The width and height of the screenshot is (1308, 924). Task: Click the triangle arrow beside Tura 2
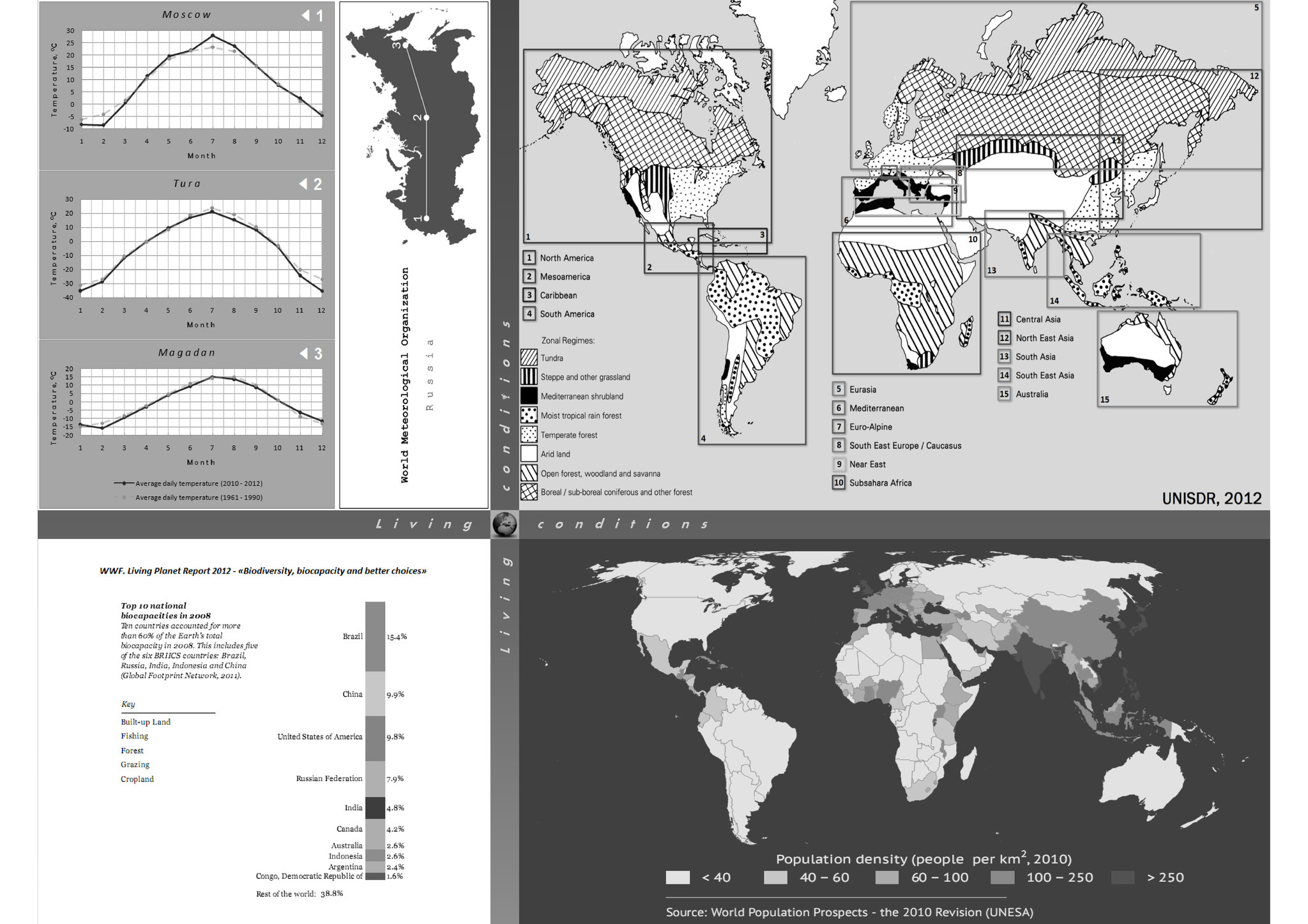(x=303, y=184)
